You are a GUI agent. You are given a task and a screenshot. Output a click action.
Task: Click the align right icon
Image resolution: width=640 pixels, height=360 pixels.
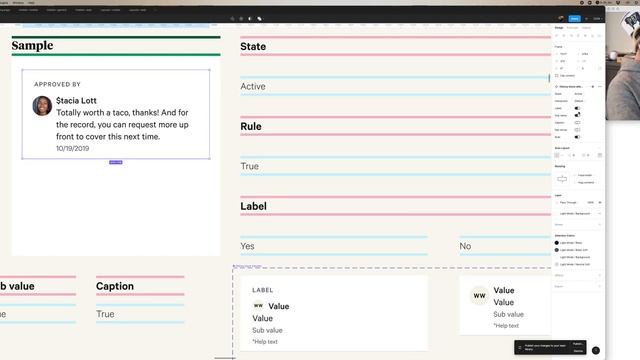(571, 36)
